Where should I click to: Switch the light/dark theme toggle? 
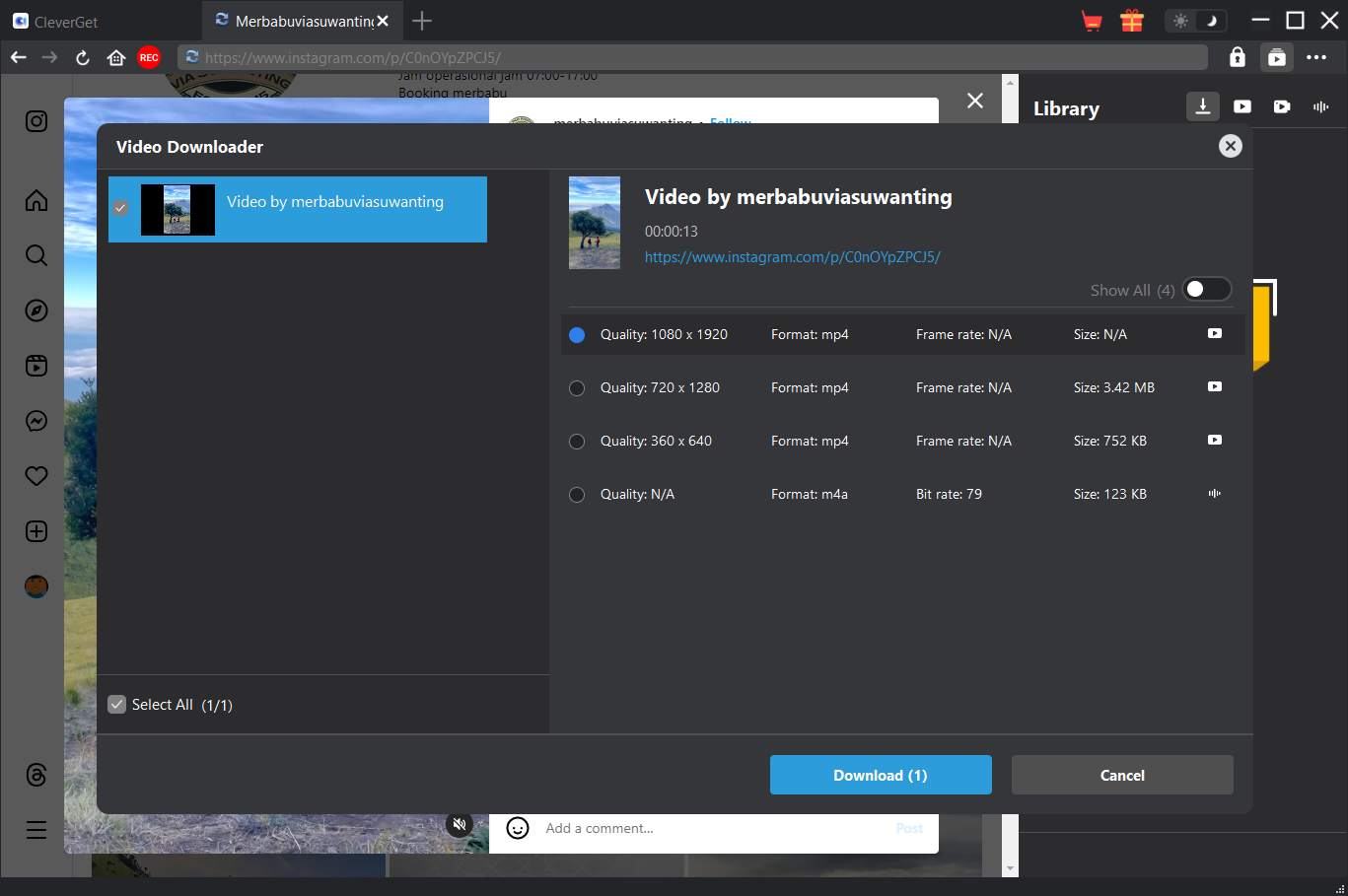tap(1196, 21)
